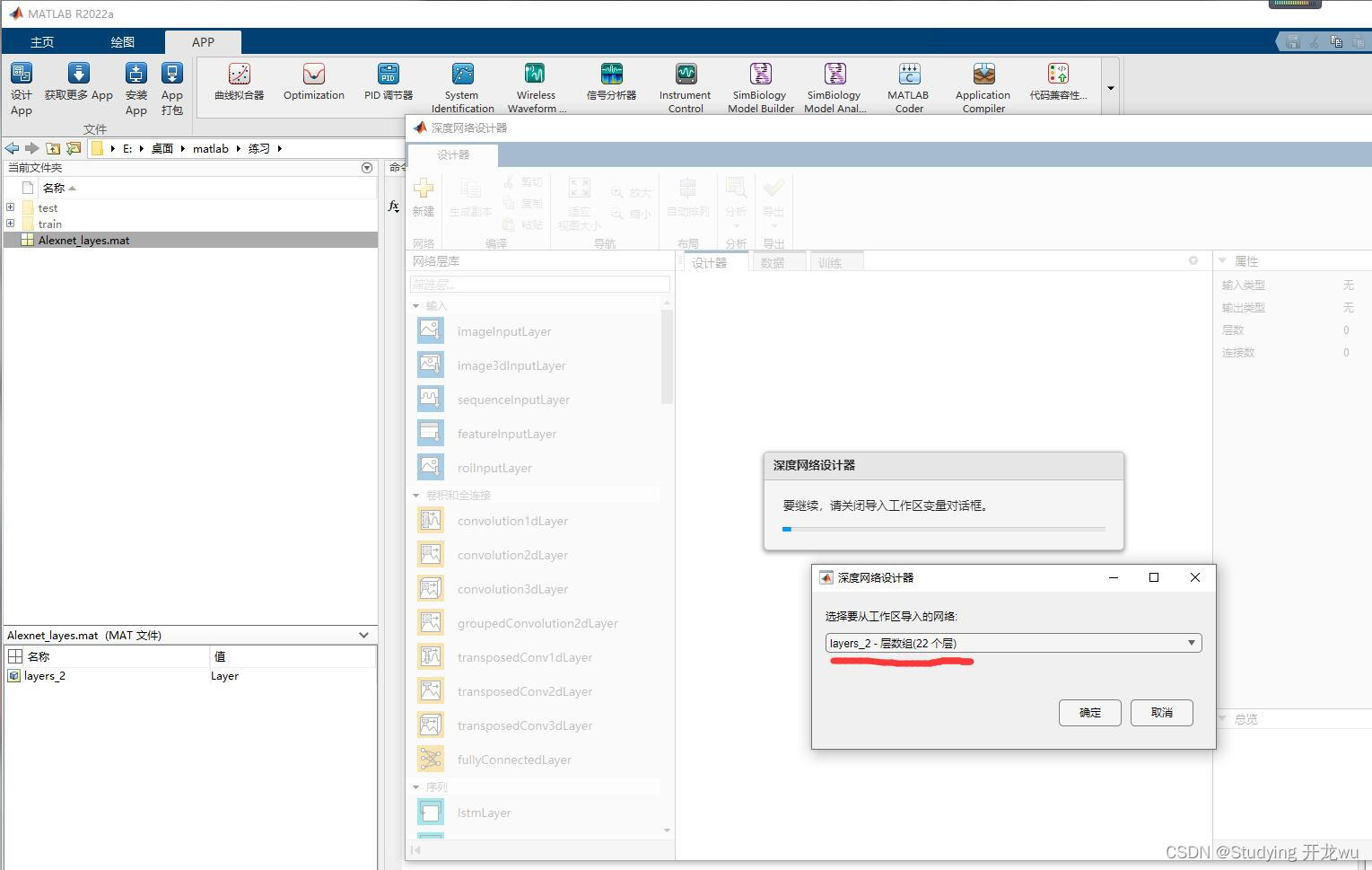Expand the apps gallery dropdown arrow
Viewport: 1372px width, 870px height.
(x=1110, y=88)
